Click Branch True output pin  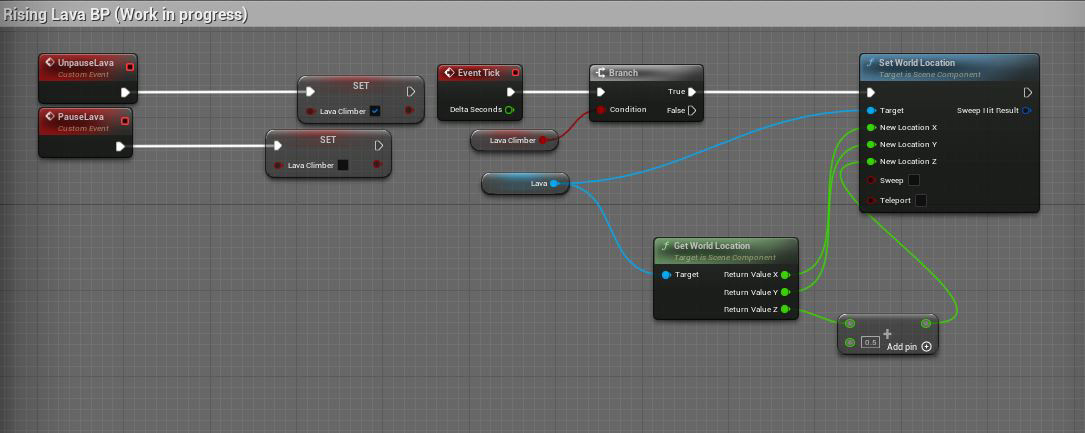click(x=692, y=91)
